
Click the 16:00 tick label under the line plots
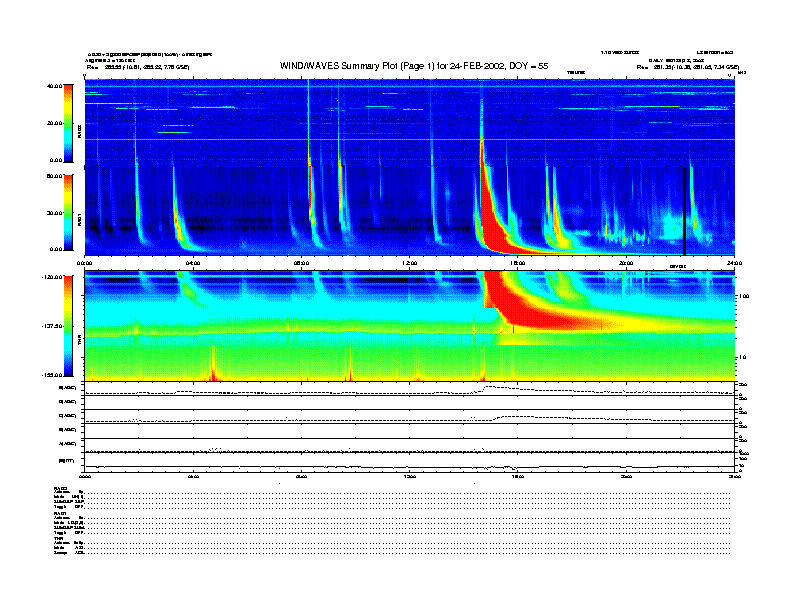coord(518,476)
